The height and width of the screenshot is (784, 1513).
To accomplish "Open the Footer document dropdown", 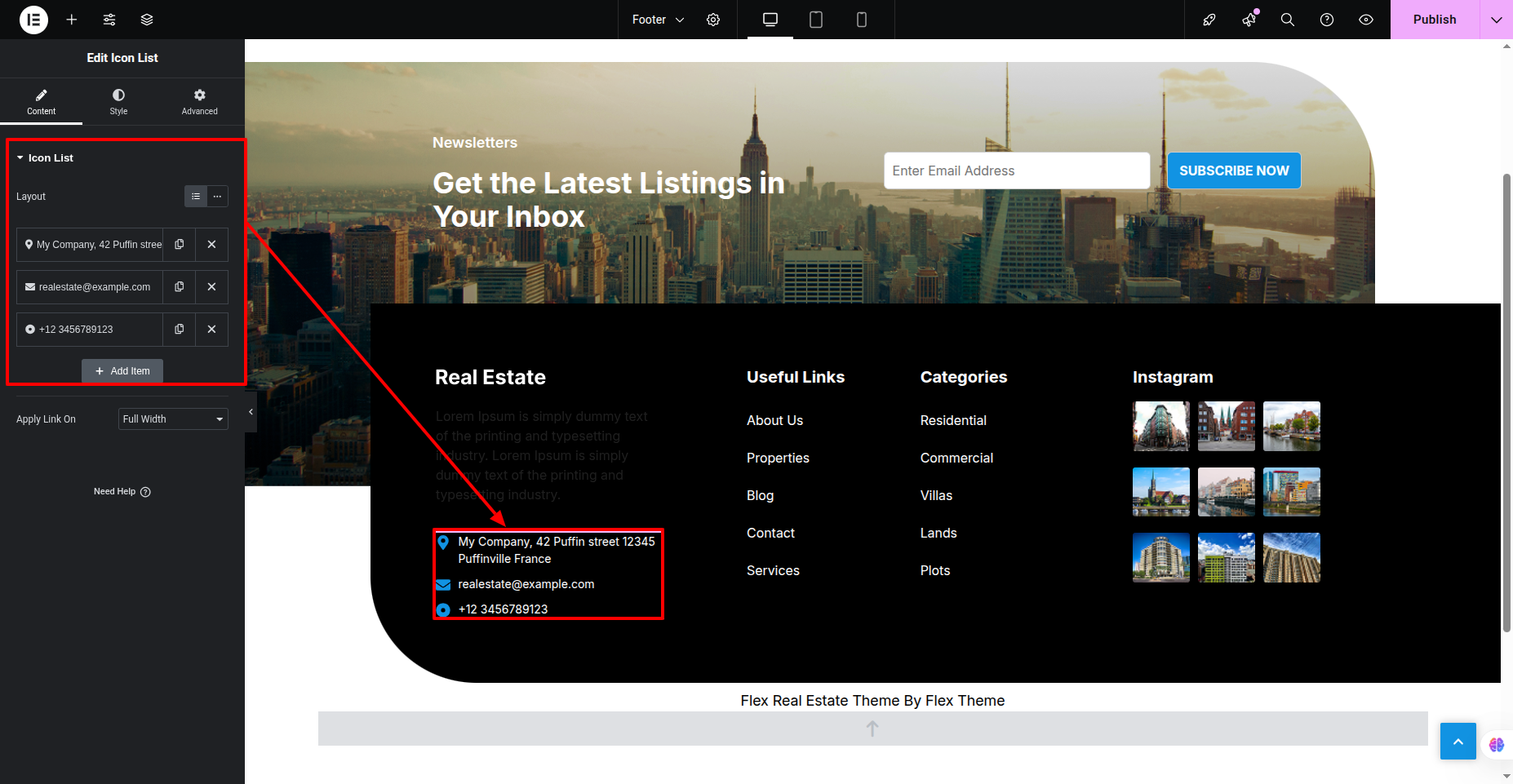I will pyautogui.click(x=658, y=20).
